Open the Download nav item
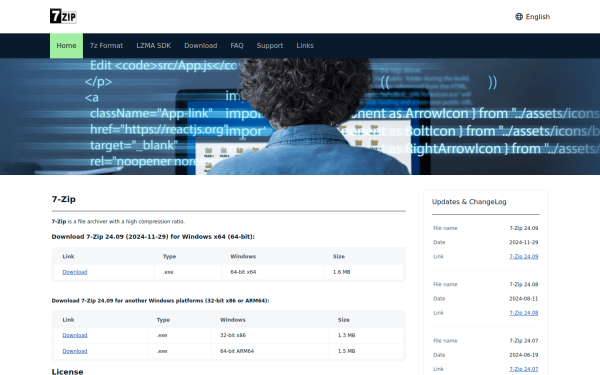This screenshot has height=375, width=600. click(x=201, y=46)
